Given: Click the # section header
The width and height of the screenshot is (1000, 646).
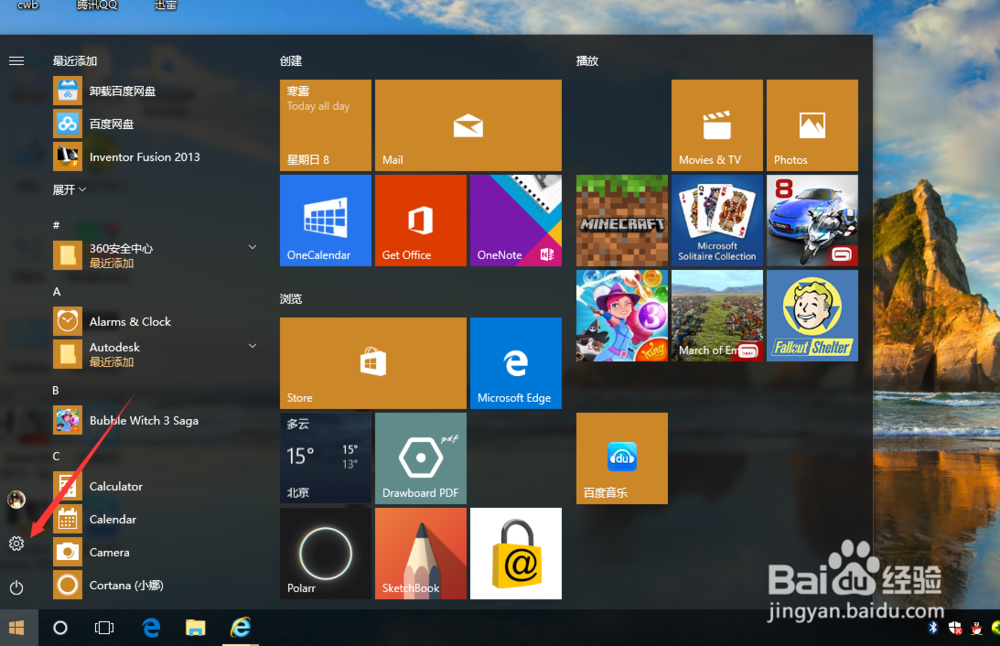Looking at the screenshot, I should click(x=56, y=225).
